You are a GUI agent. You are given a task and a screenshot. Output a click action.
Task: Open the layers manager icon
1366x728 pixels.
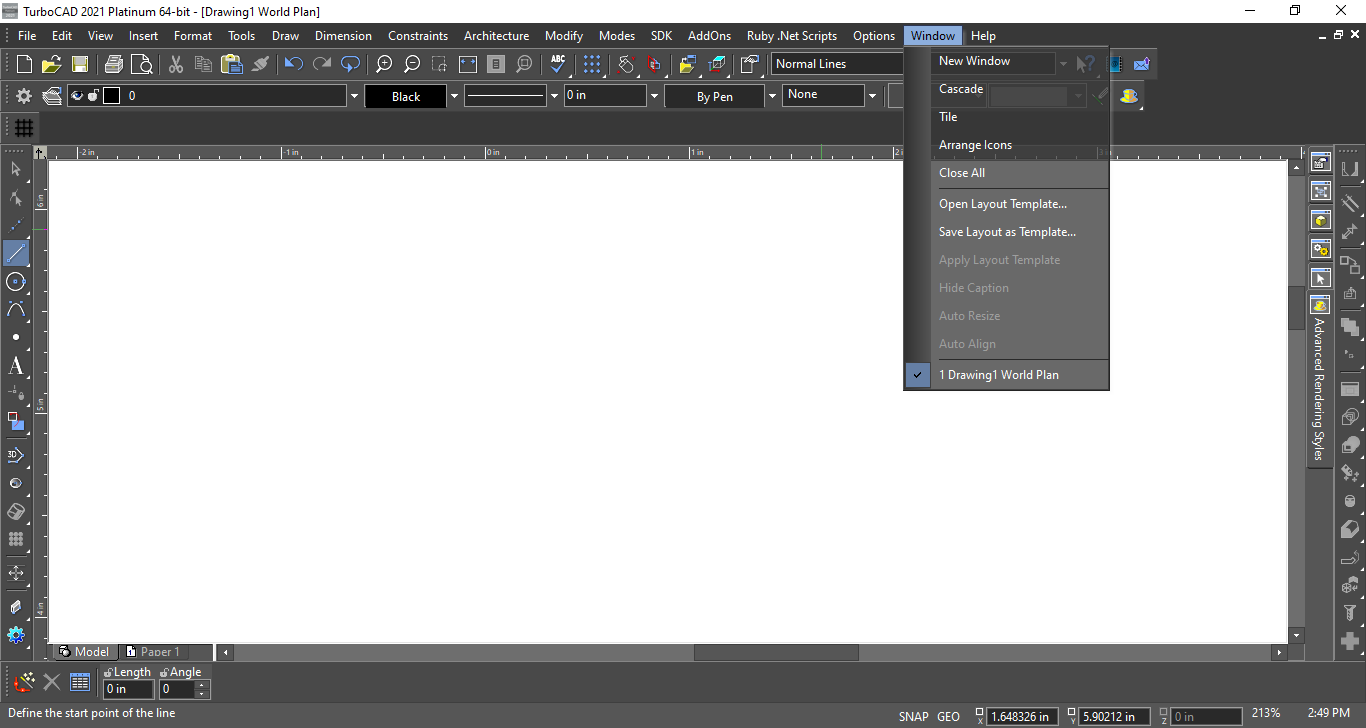click(52, 96)
